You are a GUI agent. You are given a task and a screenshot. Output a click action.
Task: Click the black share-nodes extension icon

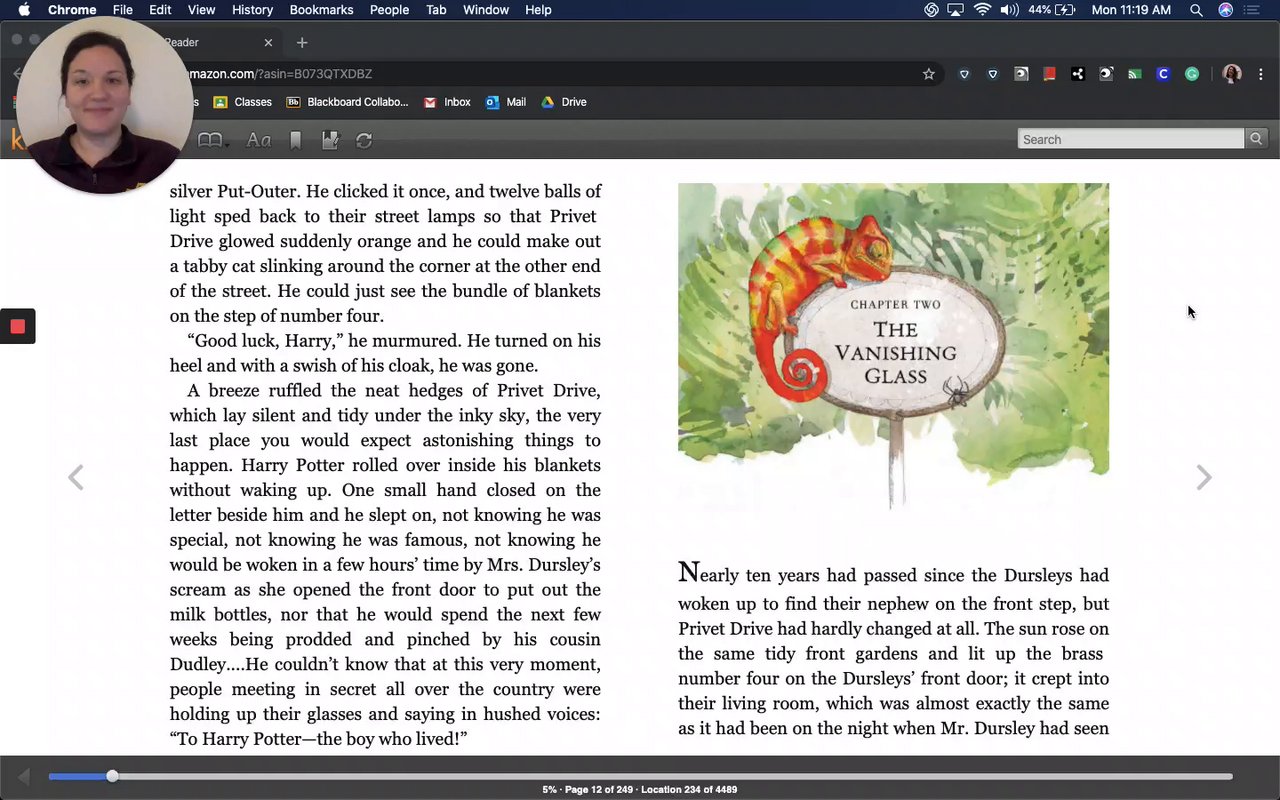click(x=1077, y=74)
